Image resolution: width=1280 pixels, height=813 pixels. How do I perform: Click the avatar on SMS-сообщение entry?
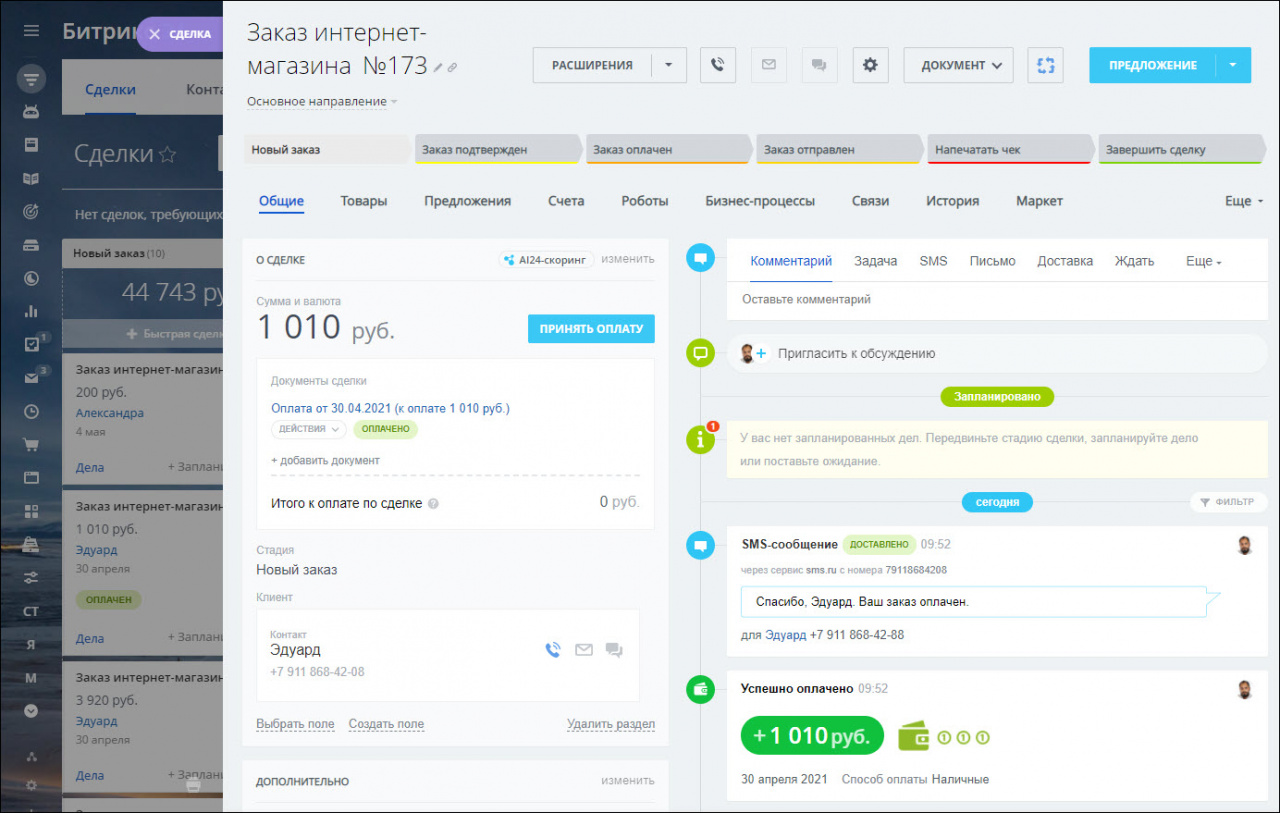tap(1244, 545)
